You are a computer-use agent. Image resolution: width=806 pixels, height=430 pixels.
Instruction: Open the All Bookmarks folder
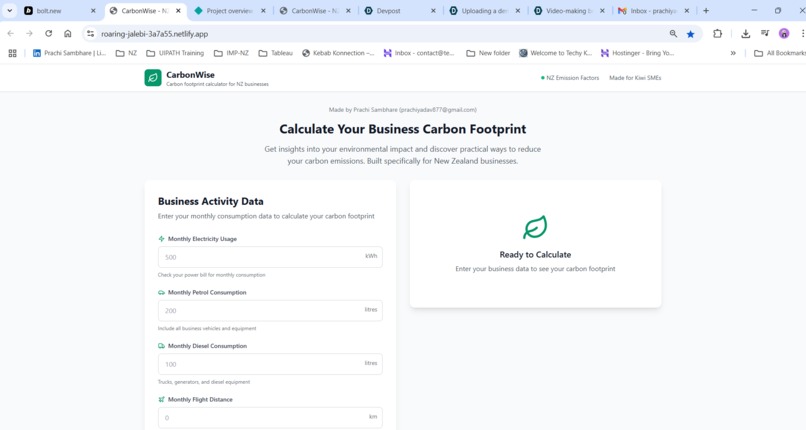coord(779,53)
